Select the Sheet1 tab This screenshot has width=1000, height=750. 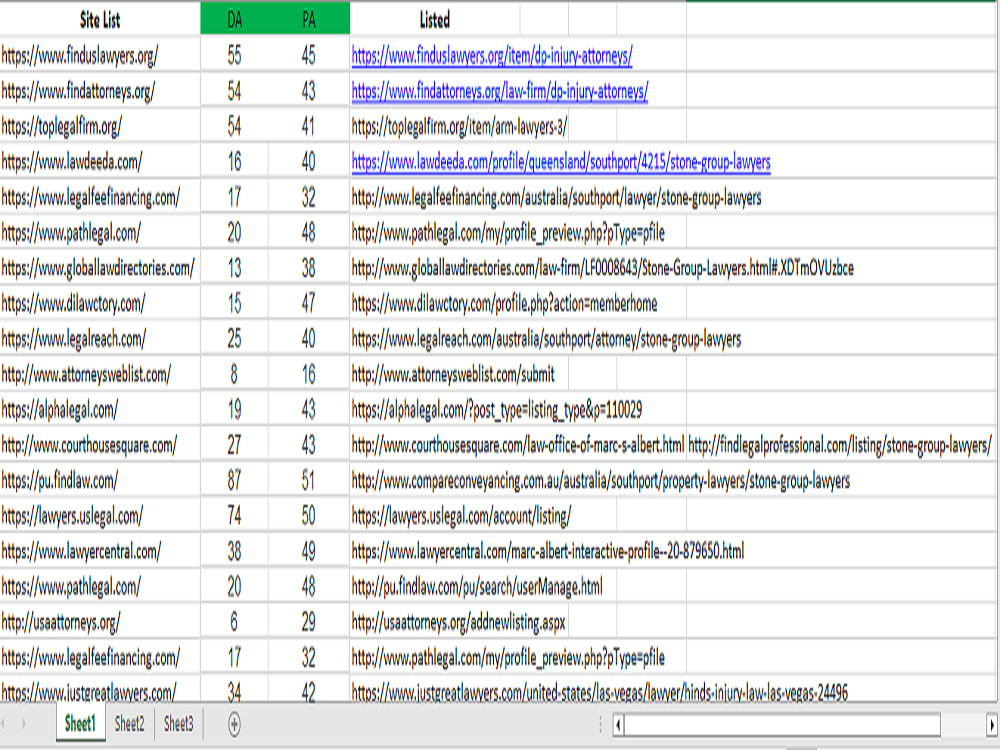pyautogui.click(x=80, y=724)
